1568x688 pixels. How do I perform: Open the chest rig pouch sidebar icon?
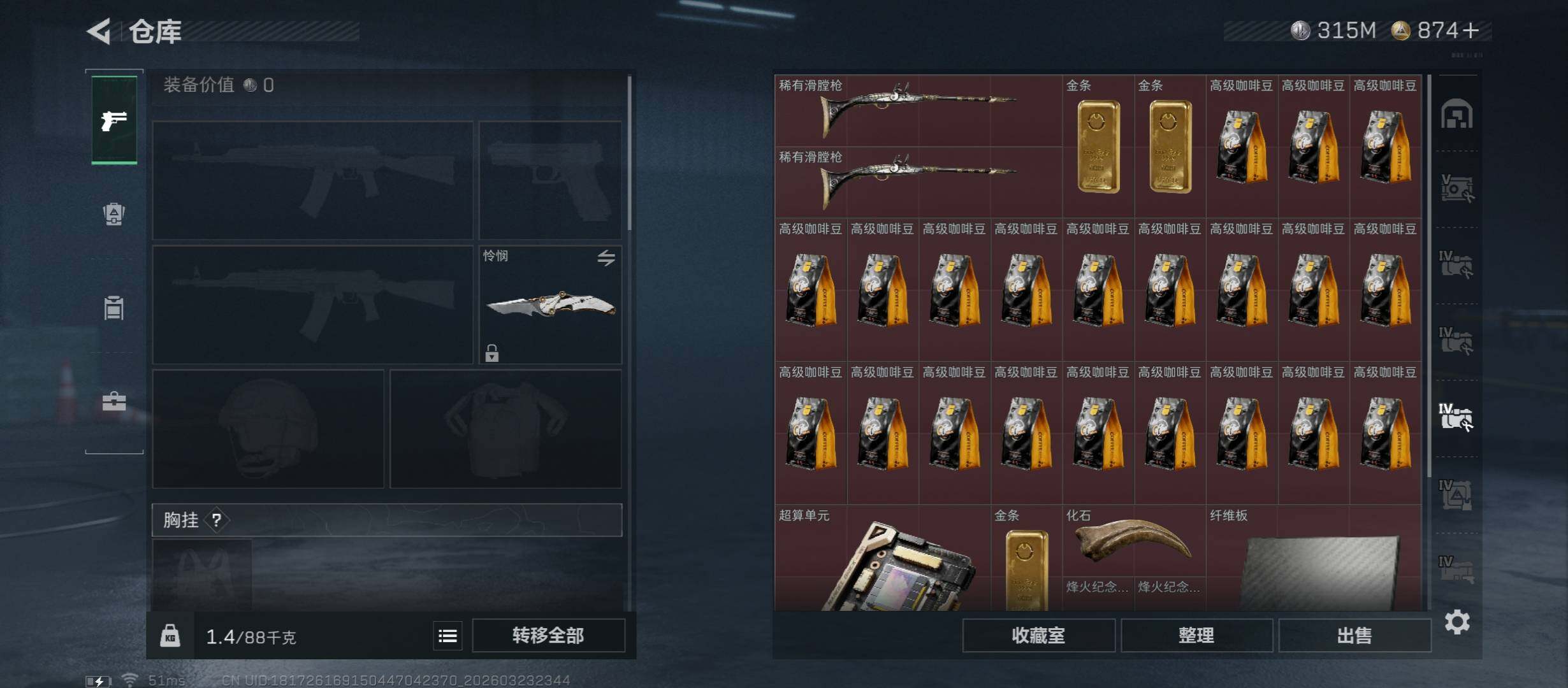(x=114, y=308)
